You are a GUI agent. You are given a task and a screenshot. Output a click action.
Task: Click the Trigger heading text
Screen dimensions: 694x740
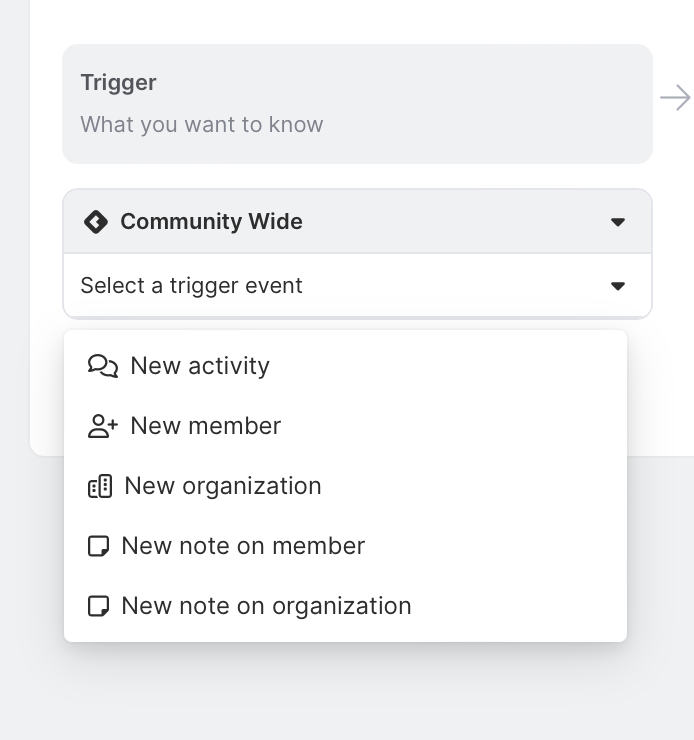coord(118,83)
